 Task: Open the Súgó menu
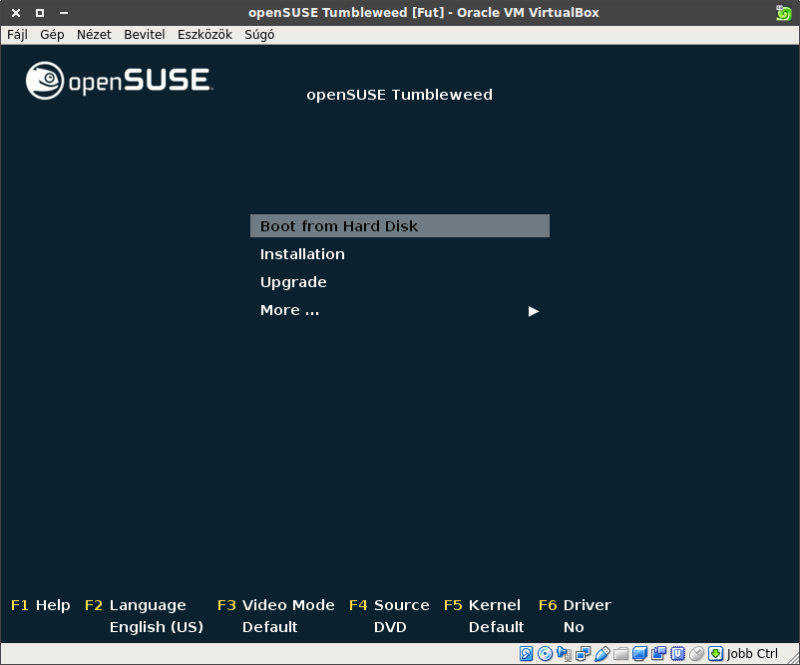point(259,35)
